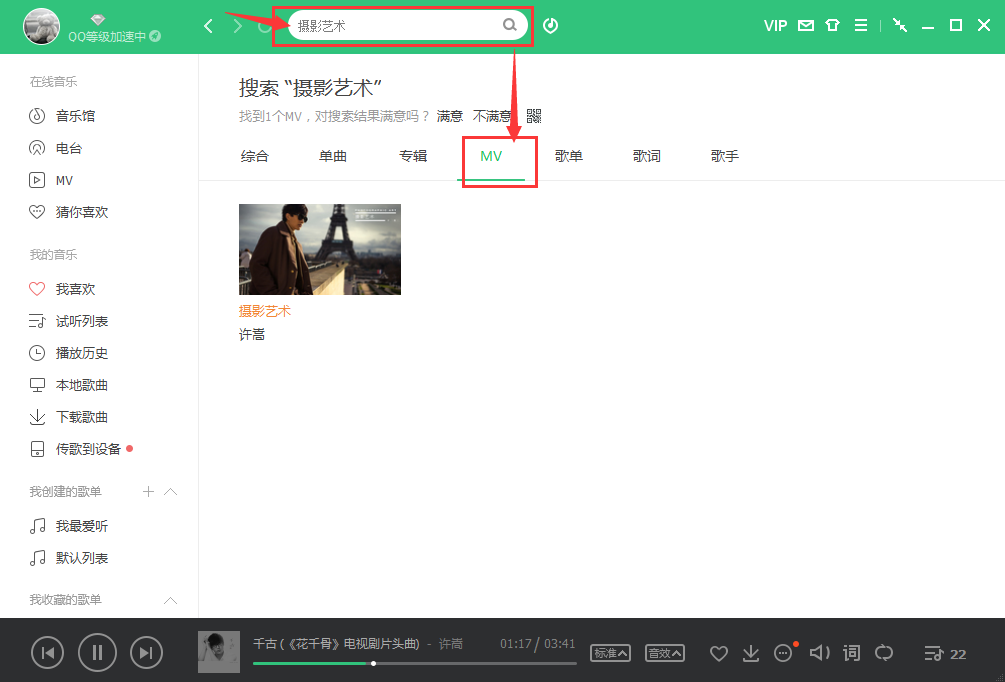1005x682 pixels.
Task: Switch to the 歌手 search tab
Action: (x=724, y=156)
